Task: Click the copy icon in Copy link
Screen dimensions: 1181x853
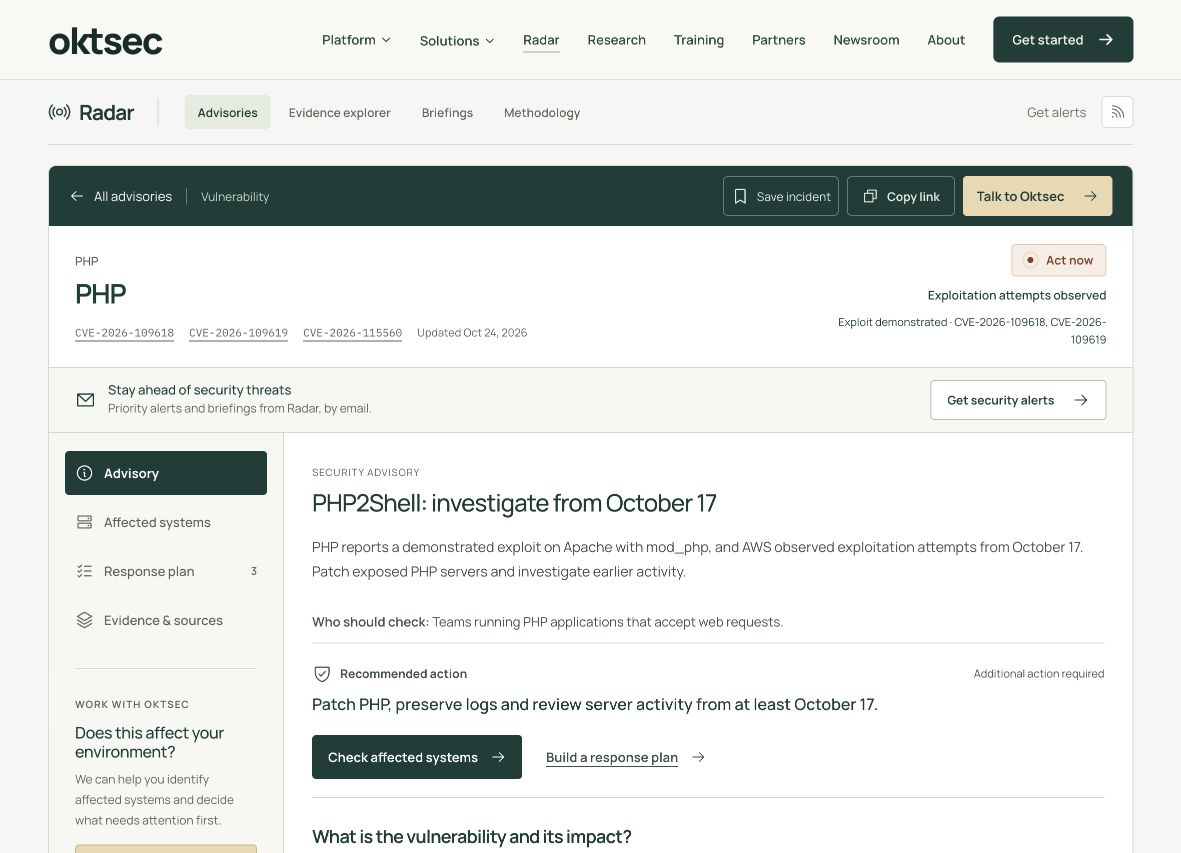Action: pos(870,196)
